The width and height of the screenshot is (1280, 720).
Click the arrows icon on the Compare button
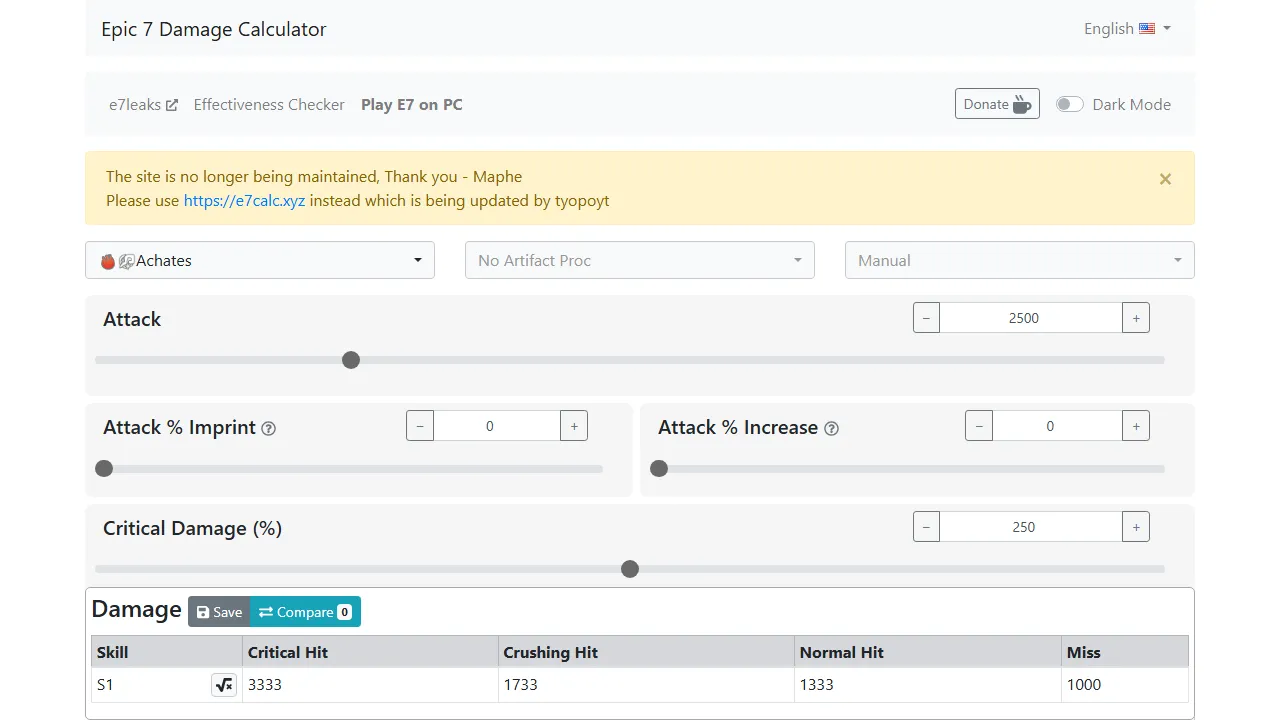265,611
